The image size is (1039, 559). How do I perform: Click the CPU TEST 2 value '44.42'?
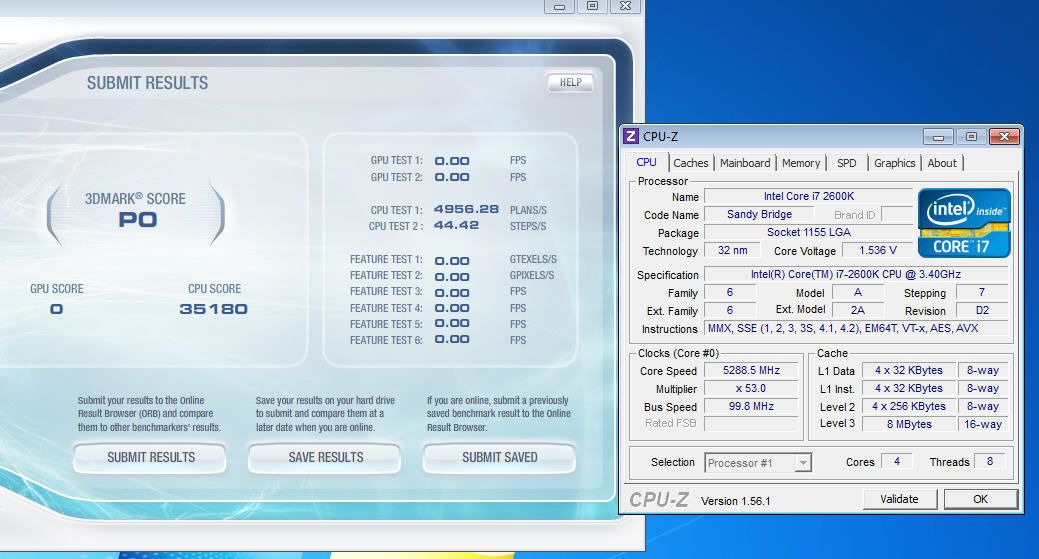point(456,225)
